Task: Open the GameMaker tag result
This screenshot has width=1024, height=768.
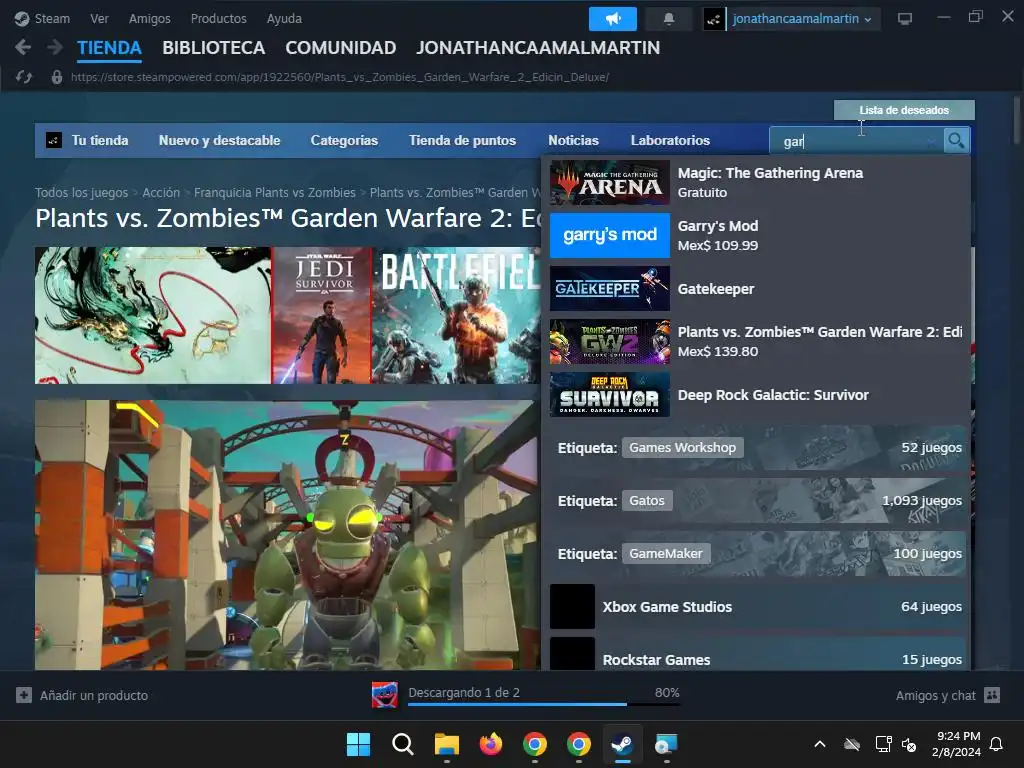Action: (x=758, y=553)
